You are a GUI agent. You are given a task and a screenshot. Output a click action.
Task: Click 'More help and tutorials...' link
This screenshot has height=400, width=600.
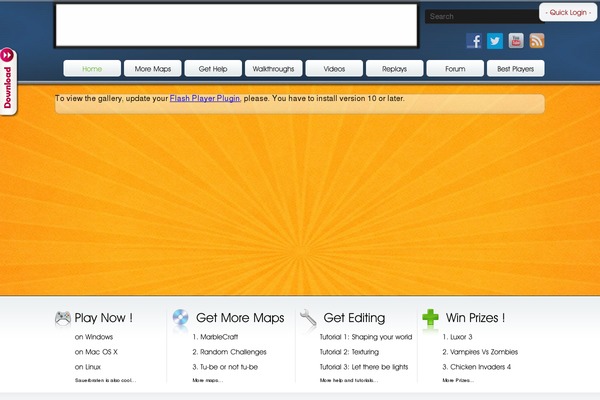[349, 380]
